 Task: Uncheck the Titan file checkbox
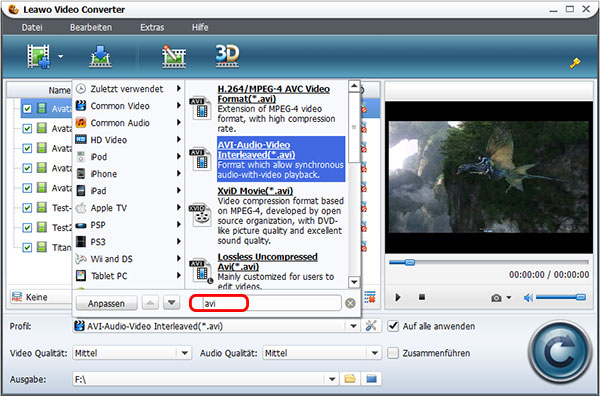tap(27, 248)
